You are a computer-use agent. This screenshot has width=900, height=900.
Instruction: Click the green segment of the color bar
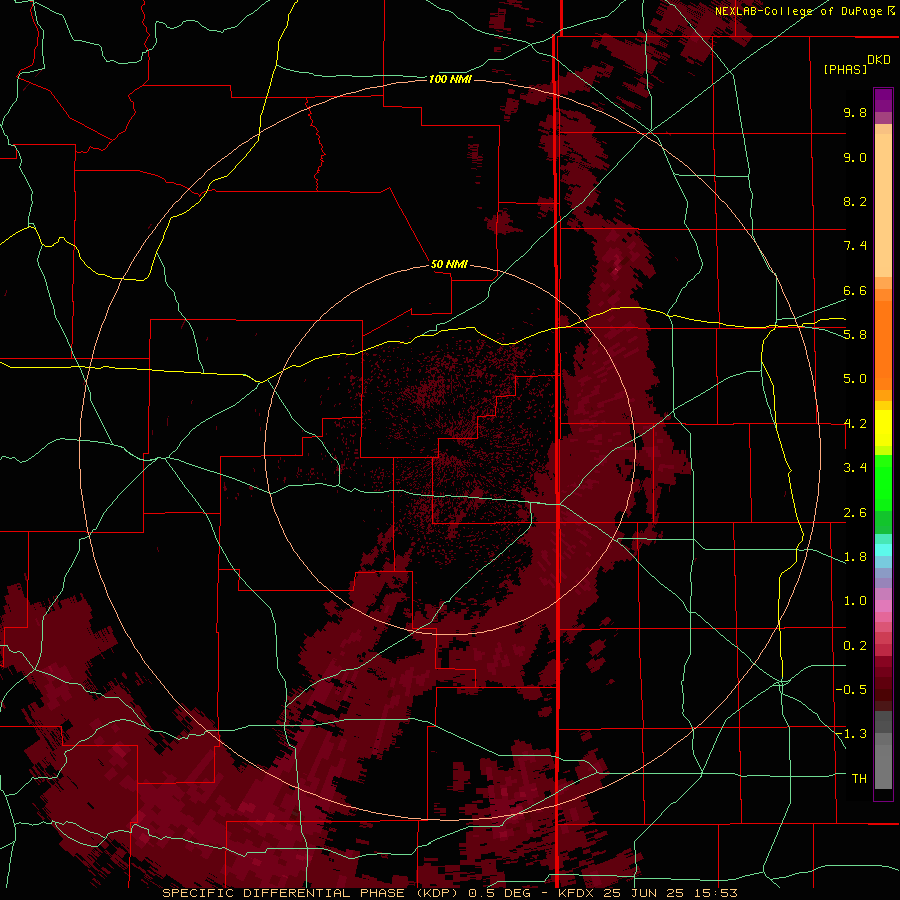pyautogui.click(x=883, y=482)
